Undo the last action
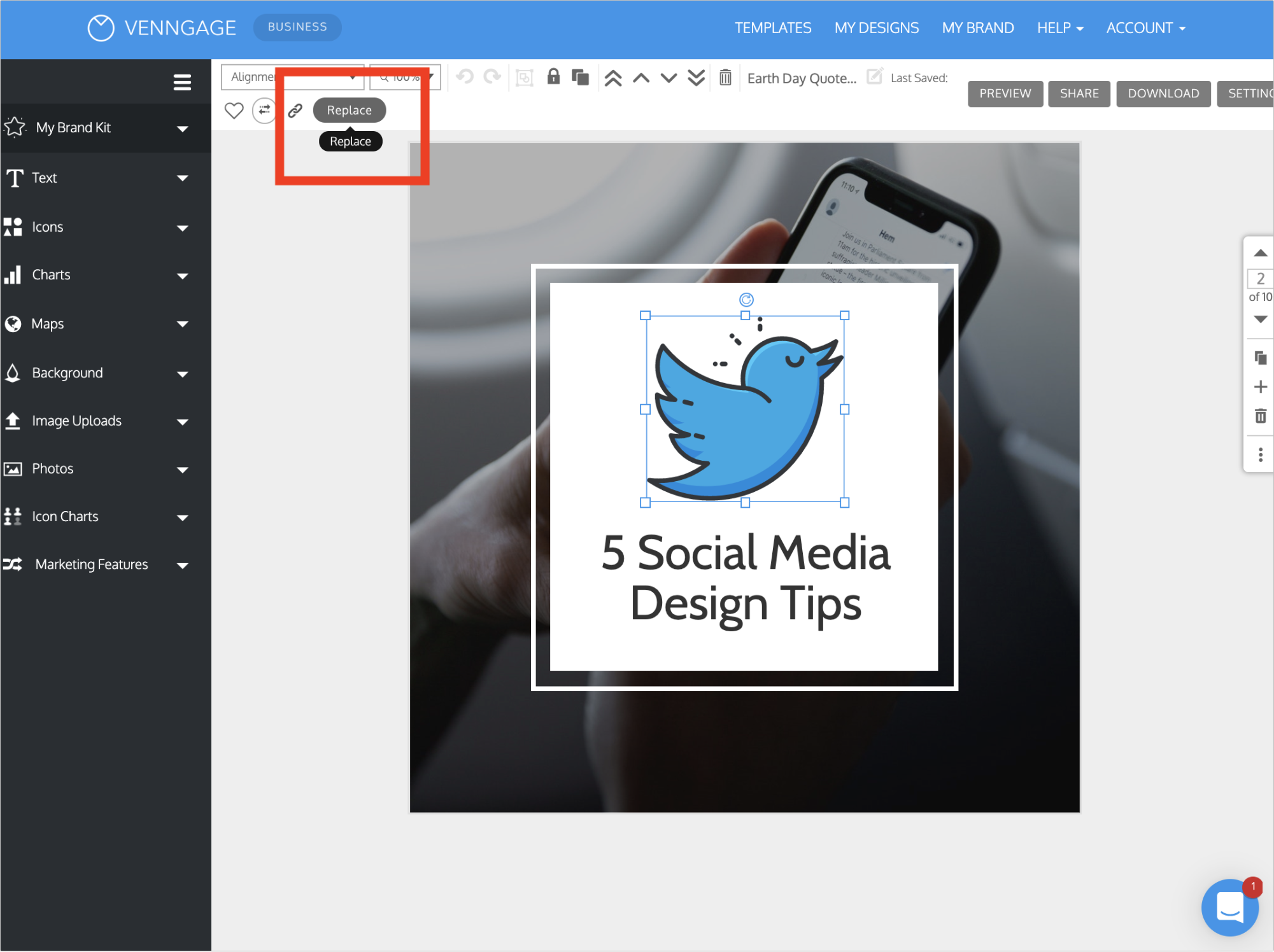 [x=465, y=77]
